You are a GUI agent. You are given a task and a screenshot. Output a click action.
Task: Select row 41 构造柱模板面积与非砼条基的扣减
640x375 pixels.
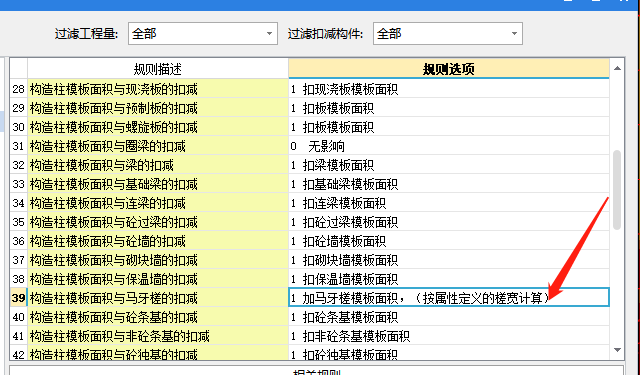158,336
